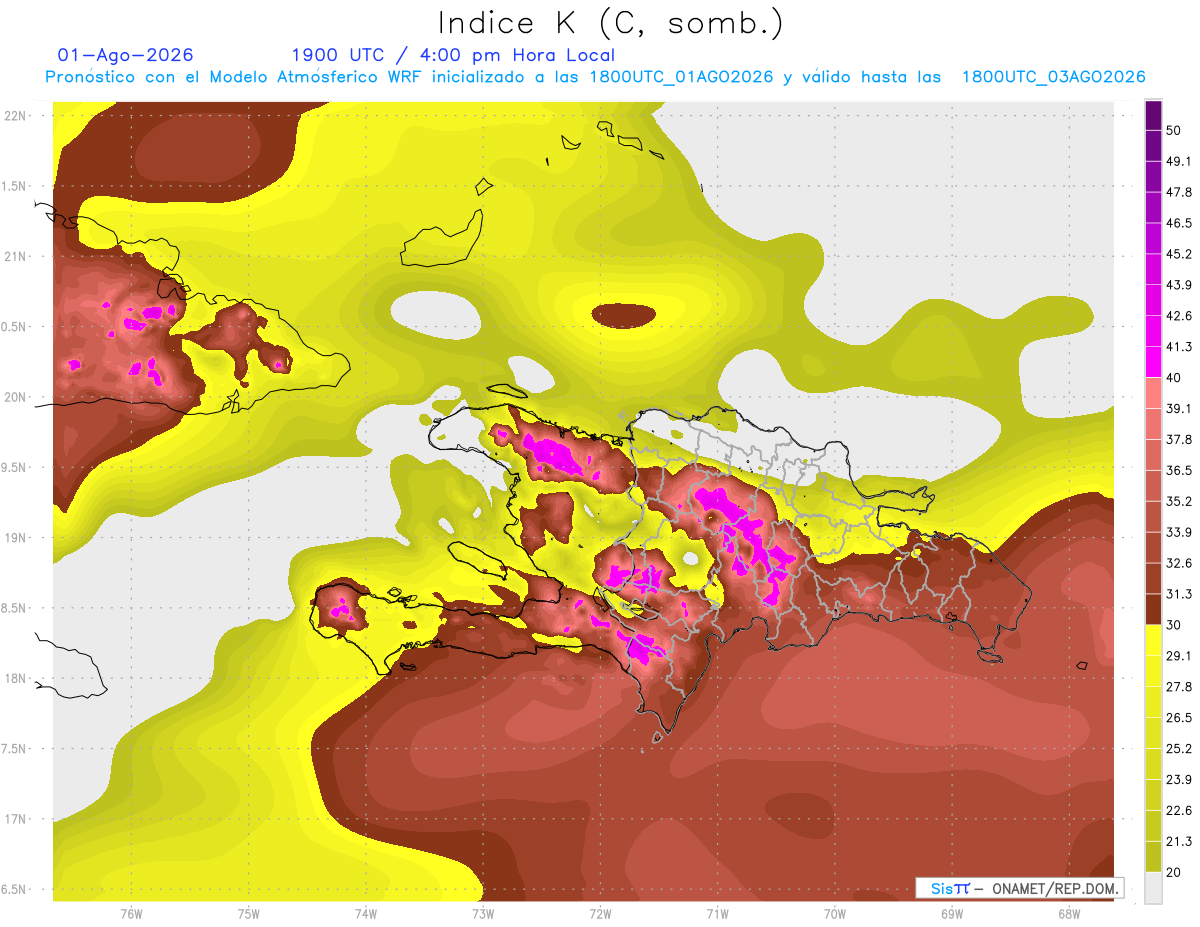Image resolution: width=1200 pixels, height=927 pixels.
Task: Click the colorbar value '39.1'
Action: click(1179, 408)
